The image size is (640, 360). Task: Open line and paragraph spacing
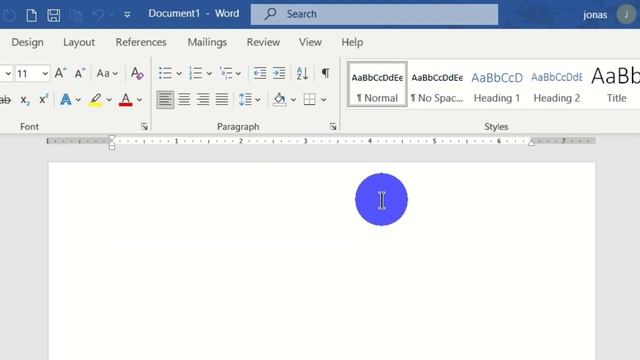[x=245, y=100]
